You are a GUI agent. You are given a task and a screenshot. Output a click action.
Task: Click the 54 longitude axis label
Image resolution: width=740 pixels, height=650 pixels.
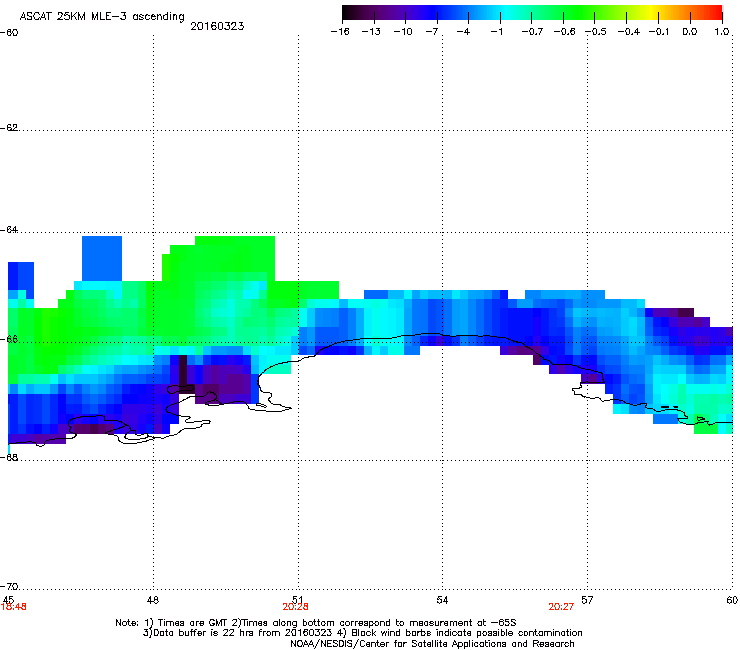pyautogui.click(x=442, y=600)
